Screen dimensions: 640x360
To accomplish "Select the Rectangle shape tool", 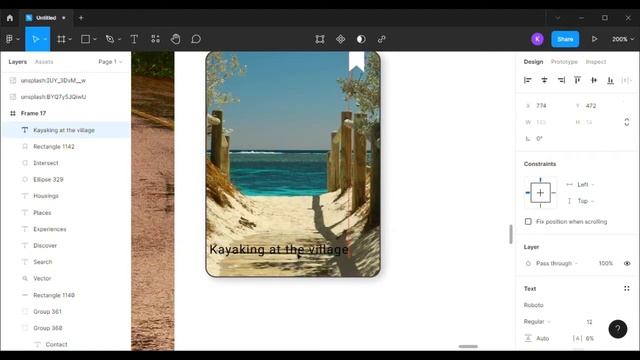I will (x=86, y=39).
